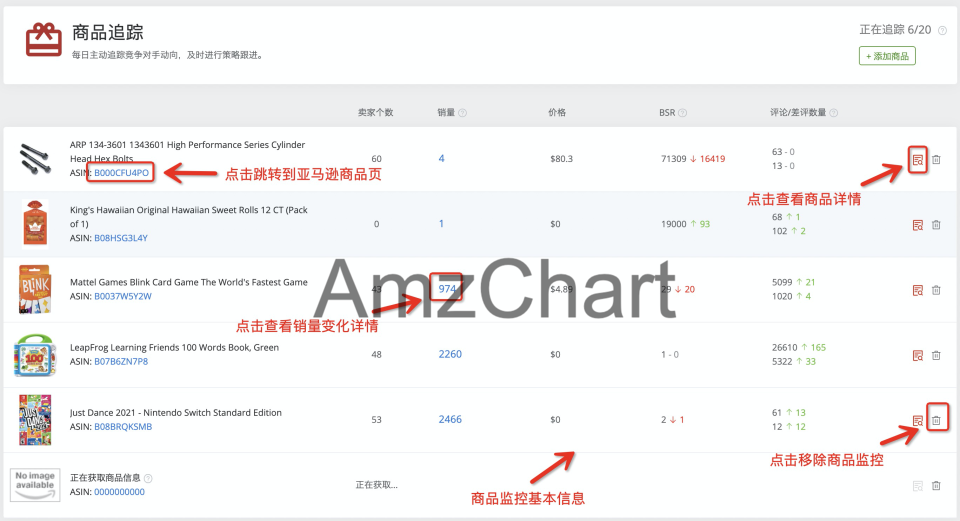Click the 销量 column header
Screen dimensions: 960x521
coord(446,113)
